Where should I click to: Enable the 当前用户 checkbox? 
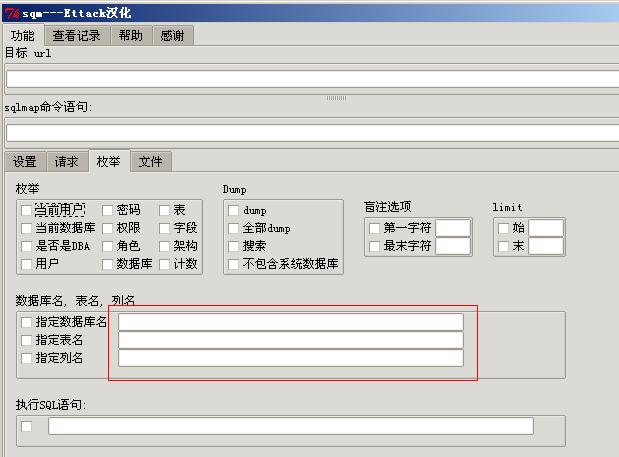pyautogui.click(x=26, y=210)
